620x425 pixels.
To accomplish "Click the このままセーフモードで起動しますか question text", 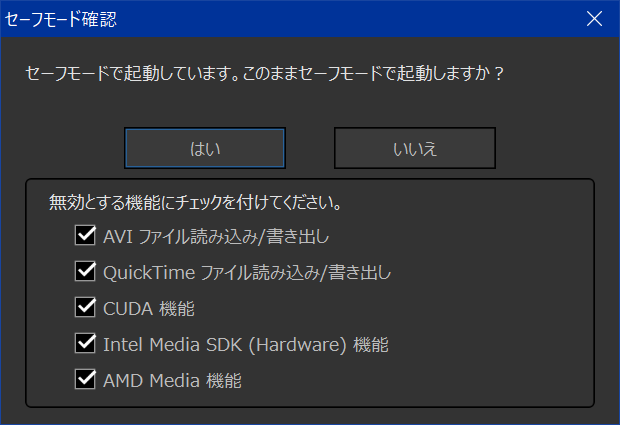I will click(x=372, y=74).
